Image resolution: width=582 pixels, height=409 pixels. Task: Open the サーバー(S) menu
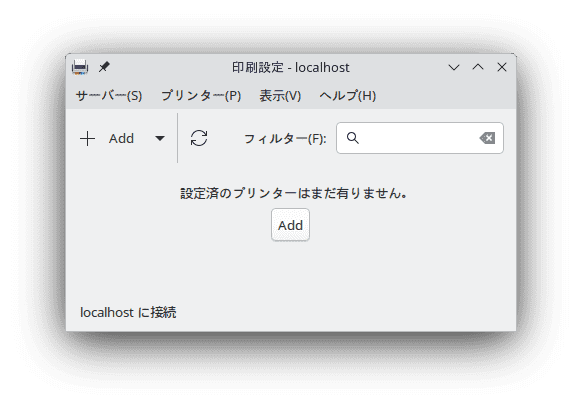click(109, 96)
